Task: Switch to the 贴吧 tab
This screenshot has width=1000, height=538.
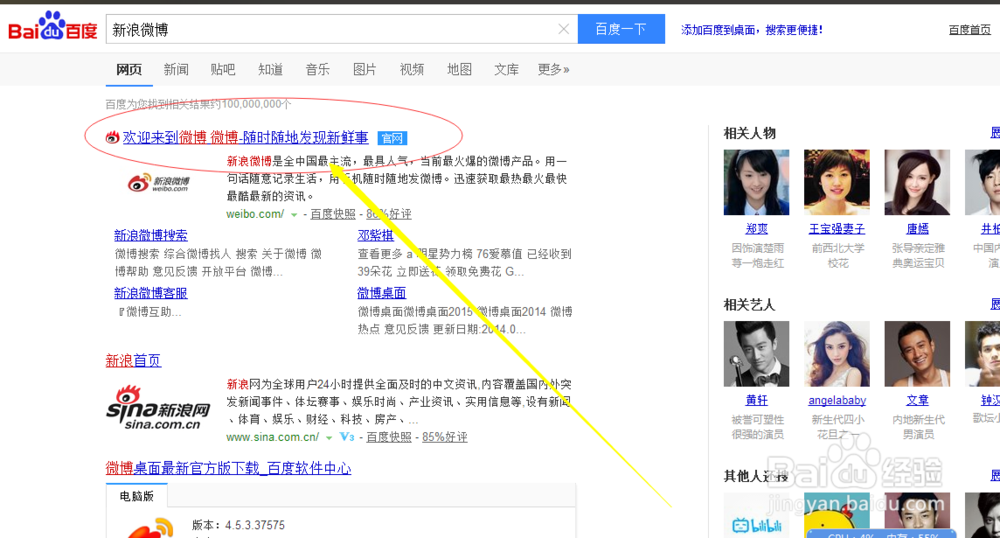Action: click(223, 69)
